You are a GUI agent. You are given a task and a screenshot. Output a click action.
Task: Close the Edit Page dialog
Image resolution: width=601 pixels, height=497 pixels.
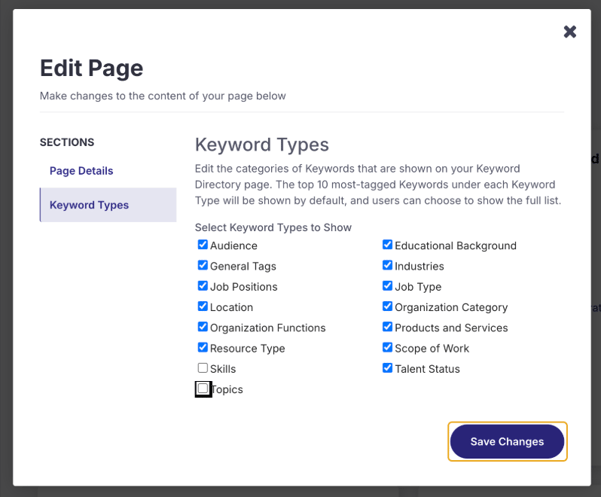point(570,32)
